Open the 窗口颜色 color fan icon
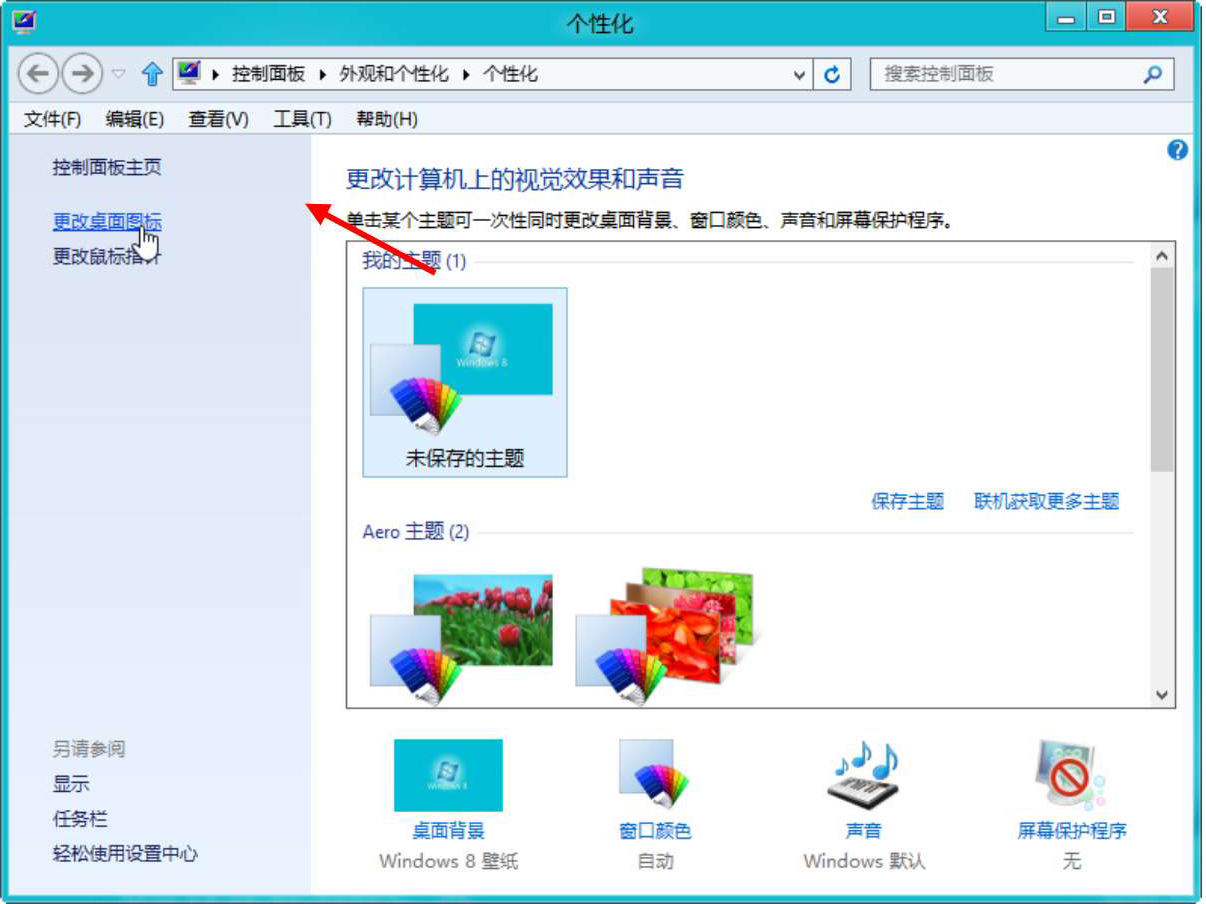This screenshot has height=904, width=1206. (656, 776)
